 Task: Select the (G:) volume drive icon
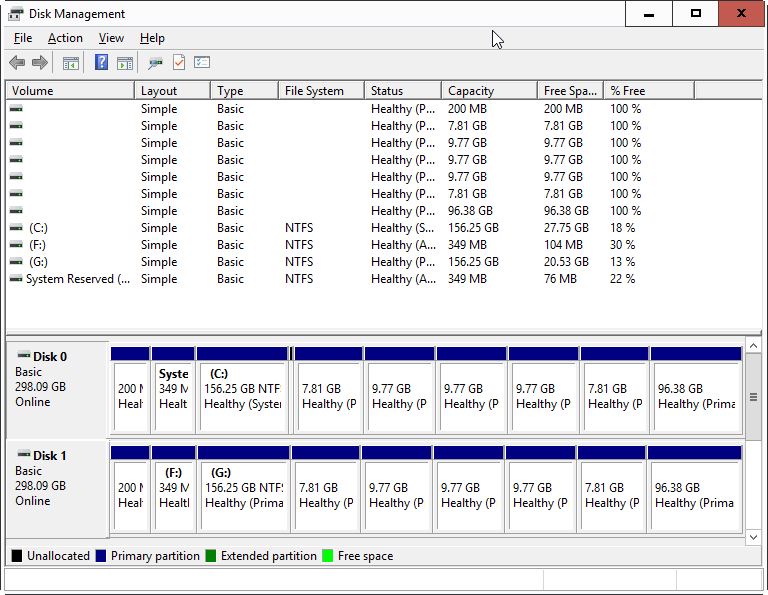[x=16, y=262]
